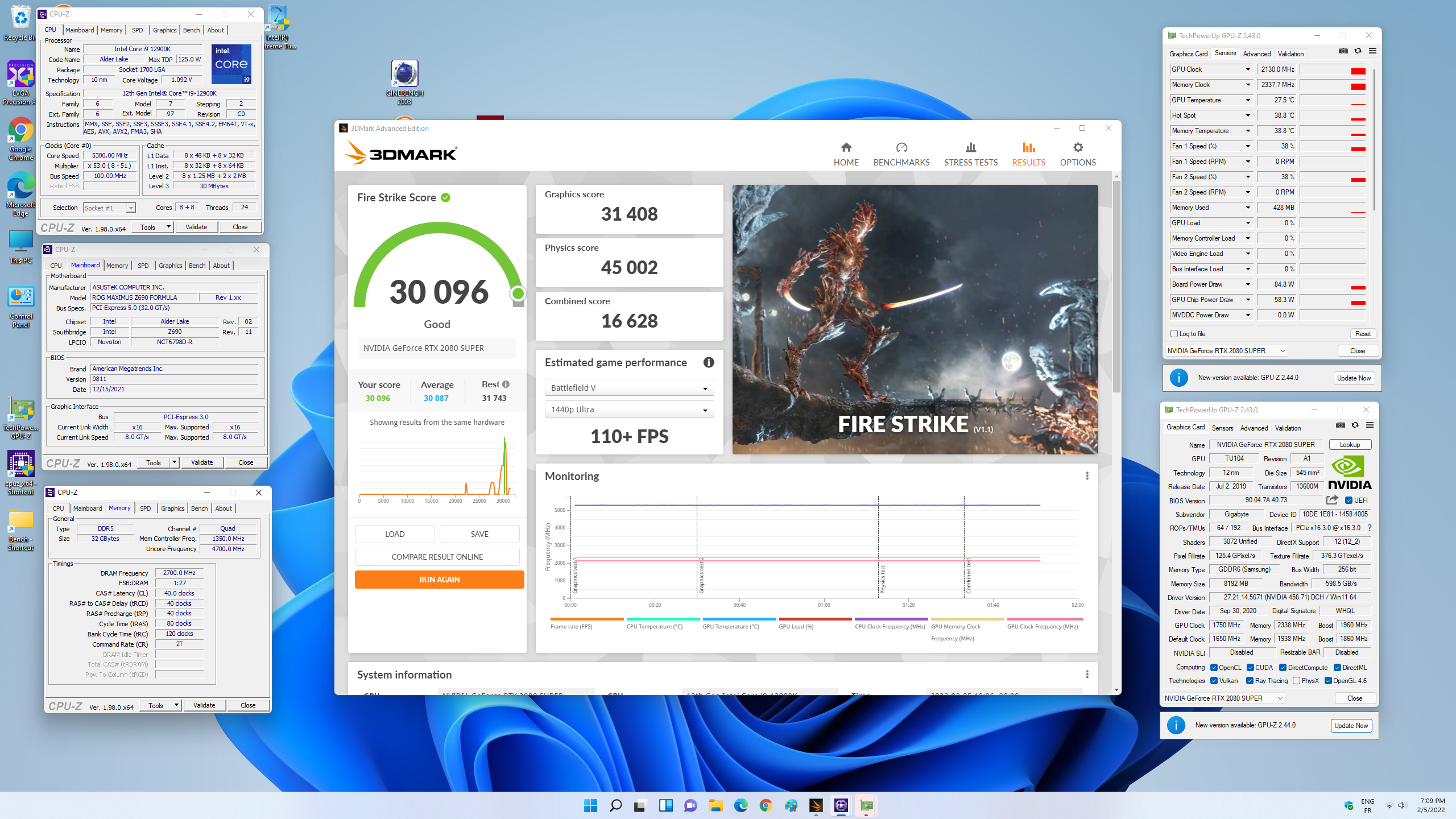Toggle the CUDA checkbox
Screen dimensions: 1456x819
[1250, 668]
